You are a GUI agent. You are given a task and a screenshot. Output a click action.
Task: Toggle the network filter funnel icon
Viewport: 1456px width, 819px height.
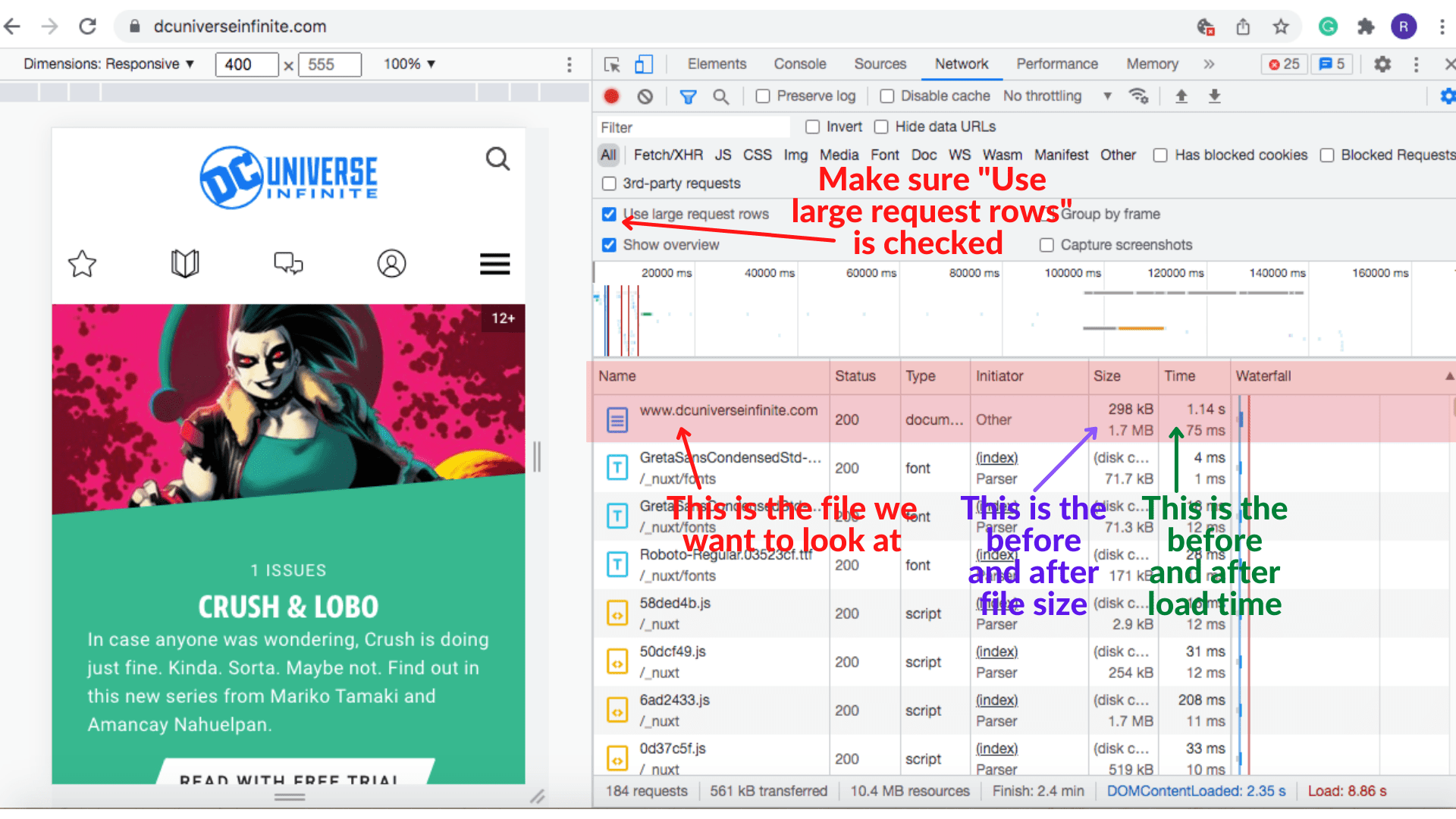[x=688, y=96]
